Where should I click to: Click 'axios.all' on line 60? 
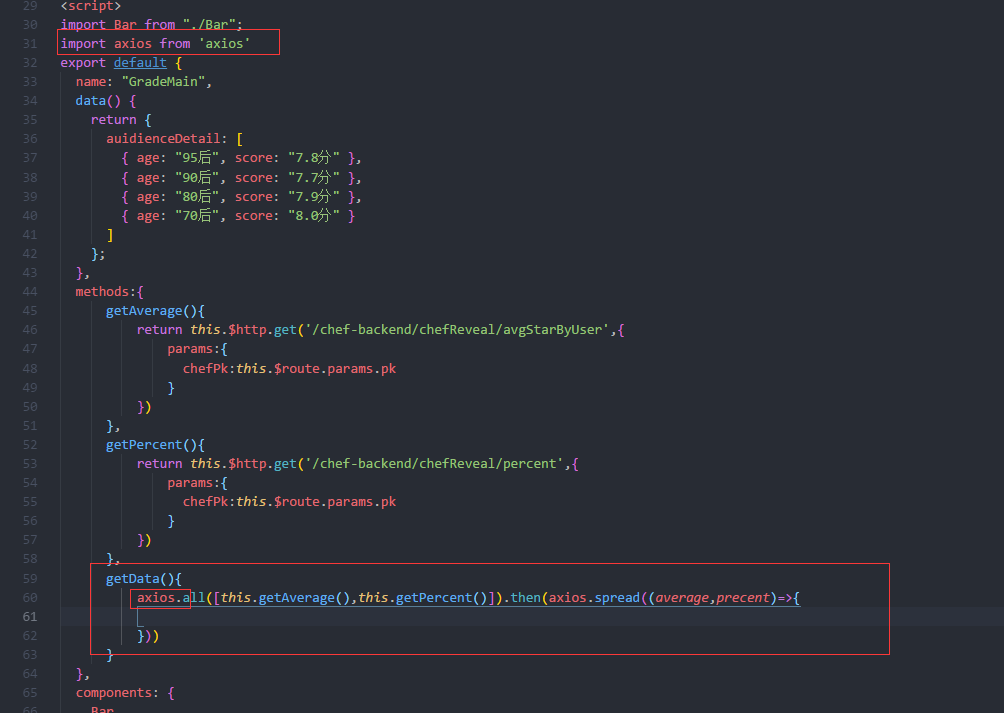170,598
